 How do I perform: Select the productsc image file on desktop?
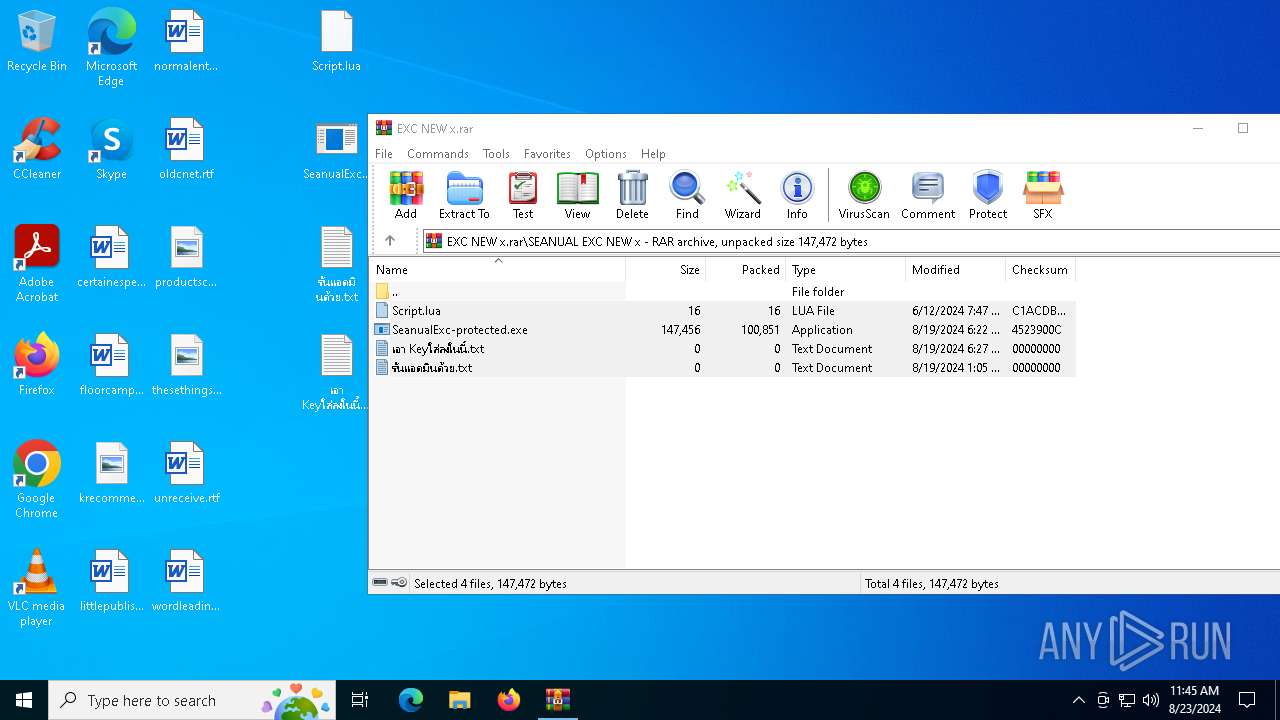pyautogui.click(x=186, y=257)
